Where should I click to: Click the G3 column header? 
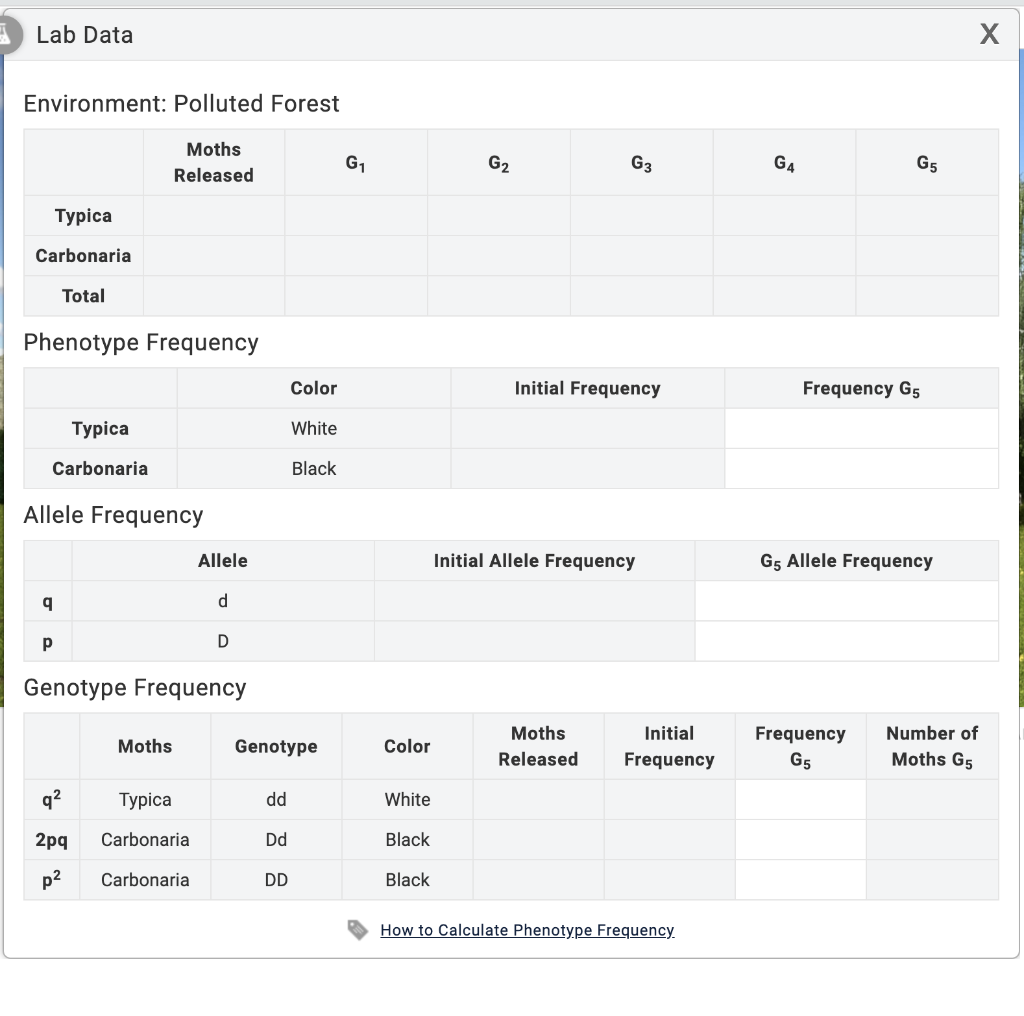tap(641, 163)
